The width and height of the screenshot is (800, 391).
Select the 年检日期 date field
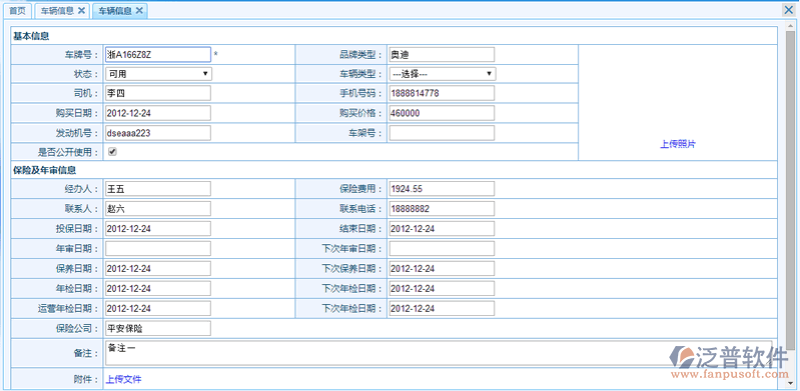point(158,288)
